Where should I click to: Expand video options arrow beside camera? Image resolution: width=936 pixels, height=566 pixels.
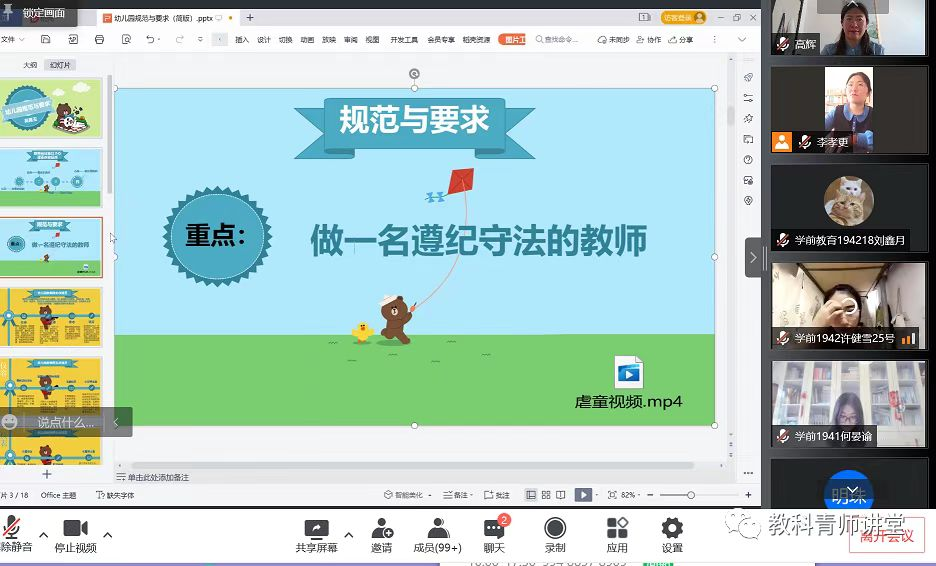[x=107, y=534]
